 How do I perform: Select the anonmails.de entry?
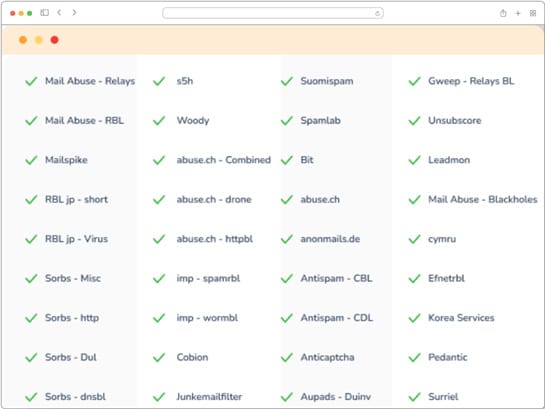click(x=330, y=239)
